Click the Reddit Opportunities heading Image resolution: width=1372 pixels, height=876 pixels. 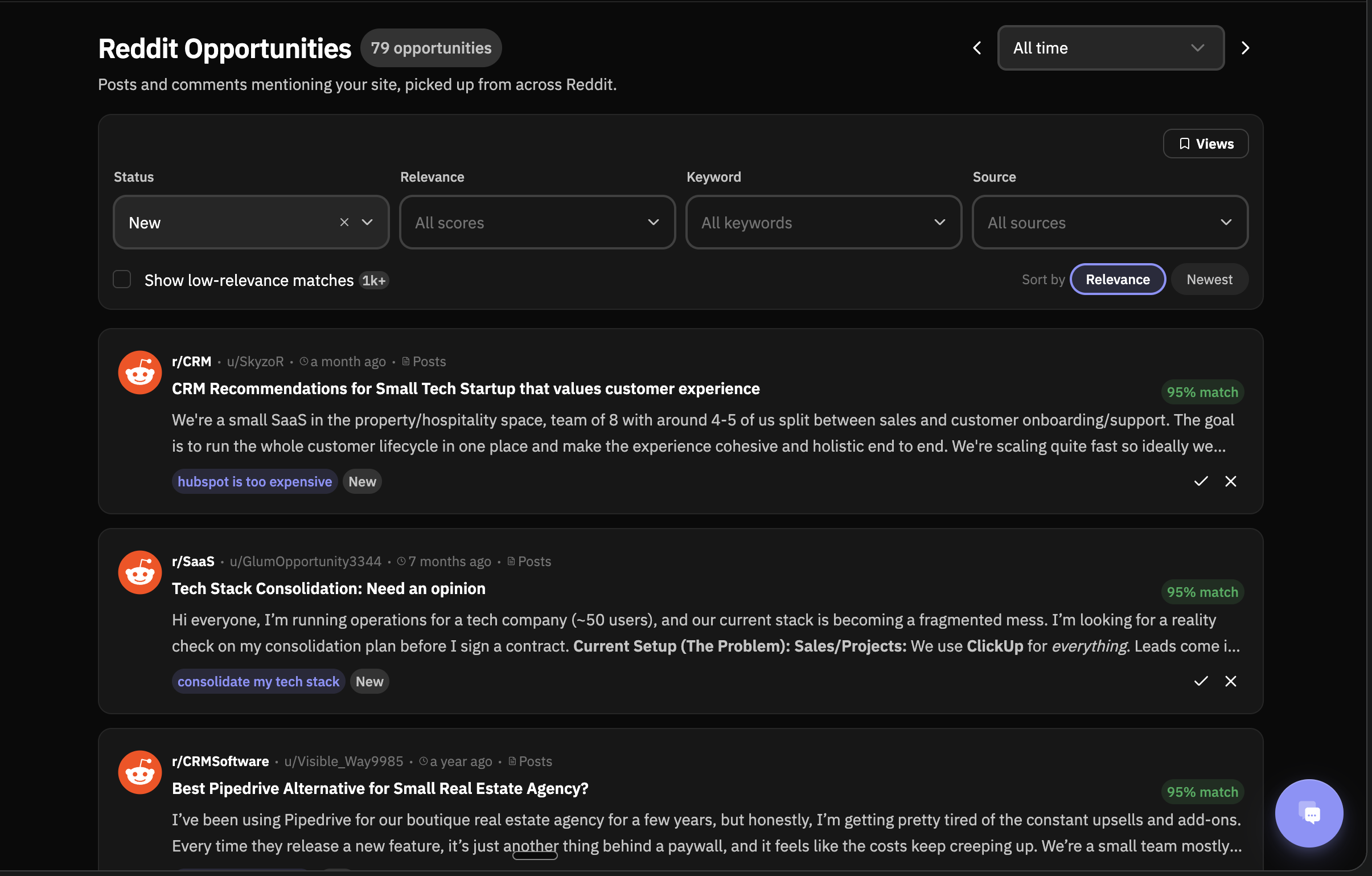[x=224, y=48]
